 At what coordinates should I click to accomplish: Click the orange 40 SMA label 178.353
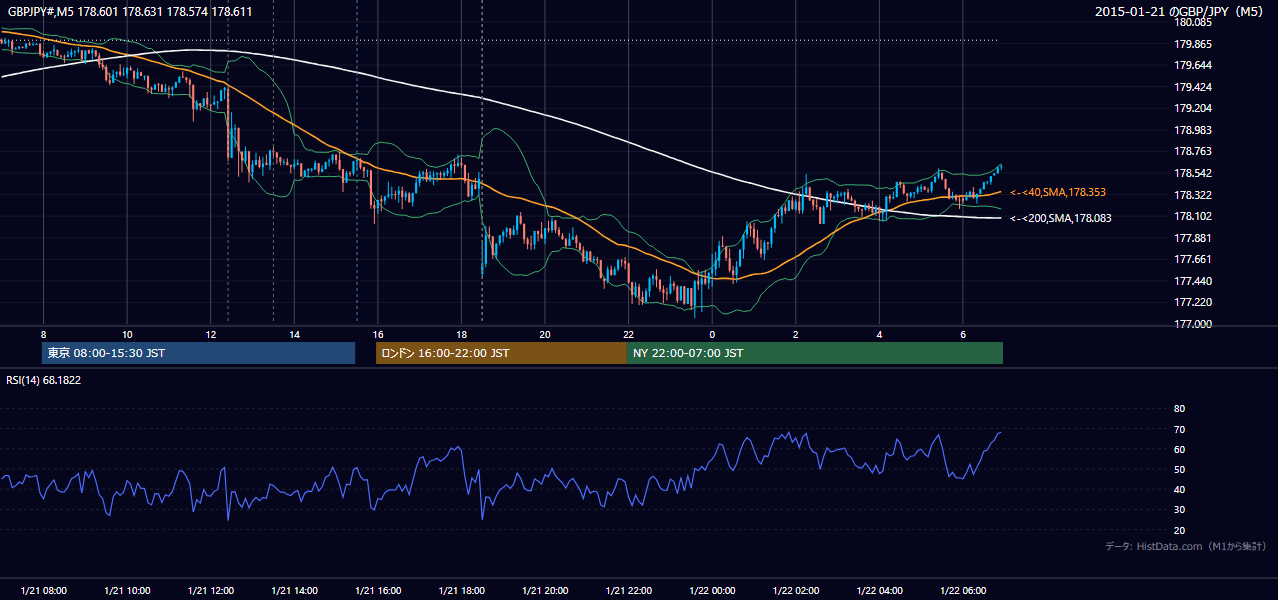tap(1057, 192)
